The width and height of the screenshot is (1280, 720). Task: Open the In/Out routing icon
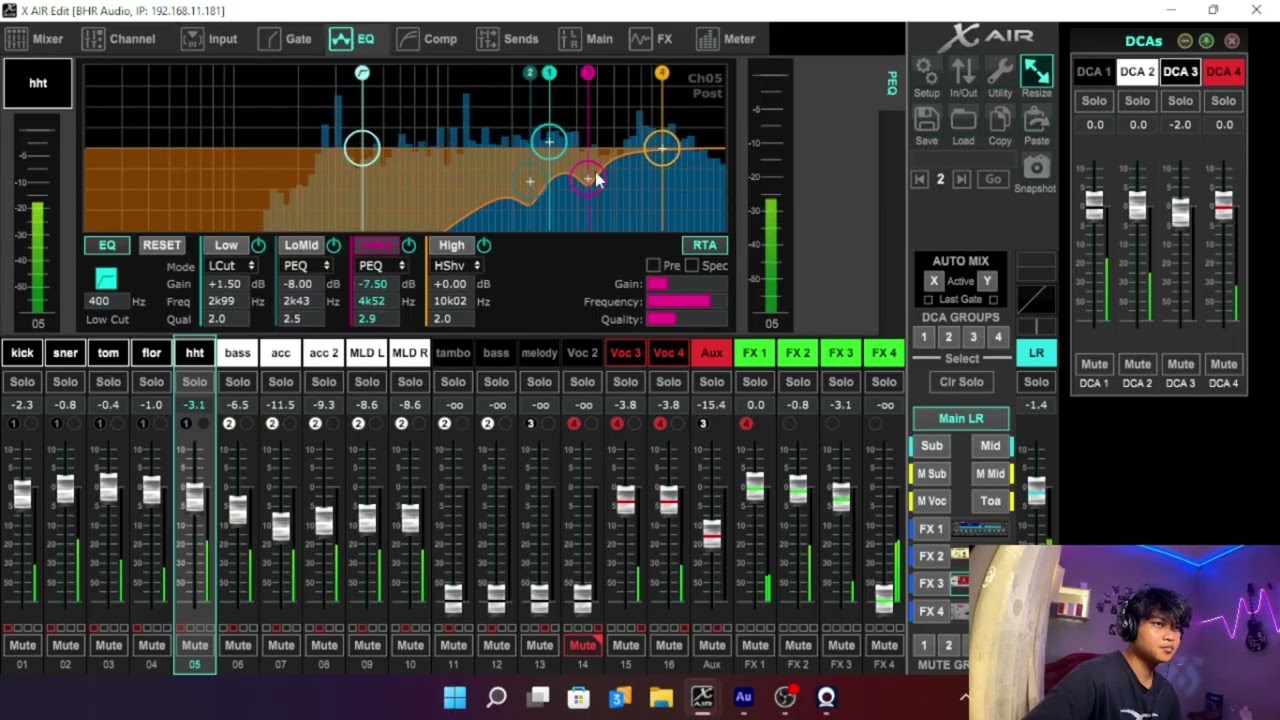(x=963, y=71)
